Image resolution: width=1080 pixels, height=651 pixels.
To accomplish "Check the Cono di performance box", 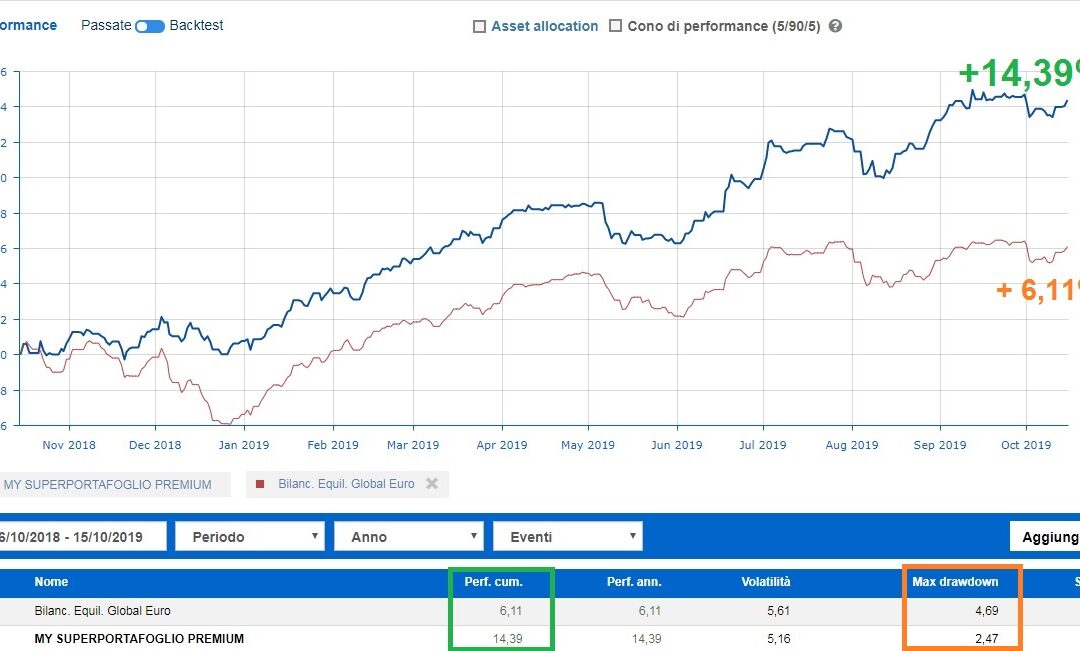I will (616, 27).
